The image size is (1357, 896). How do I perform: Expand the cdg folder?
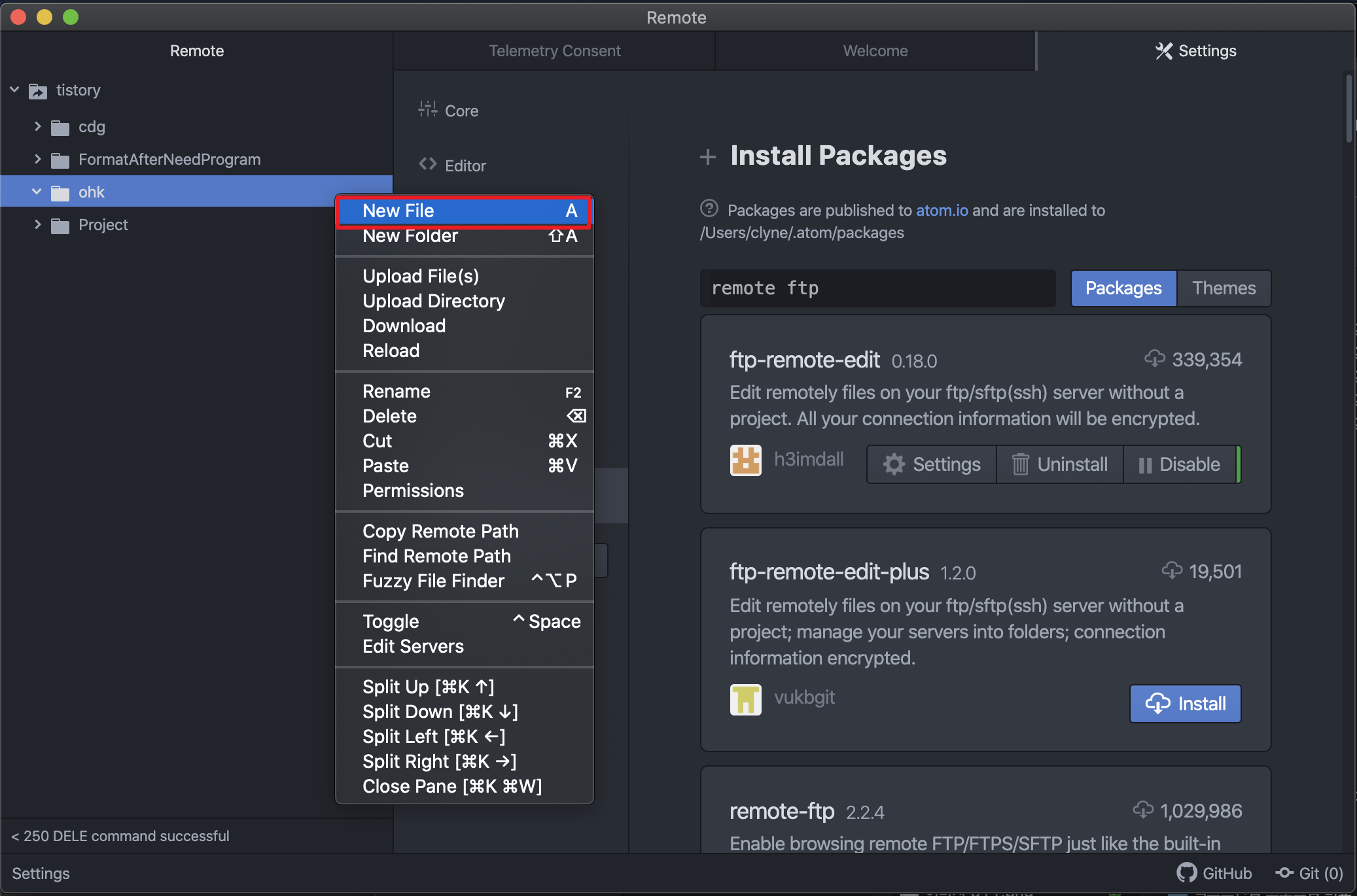click(x=37, y=126)
